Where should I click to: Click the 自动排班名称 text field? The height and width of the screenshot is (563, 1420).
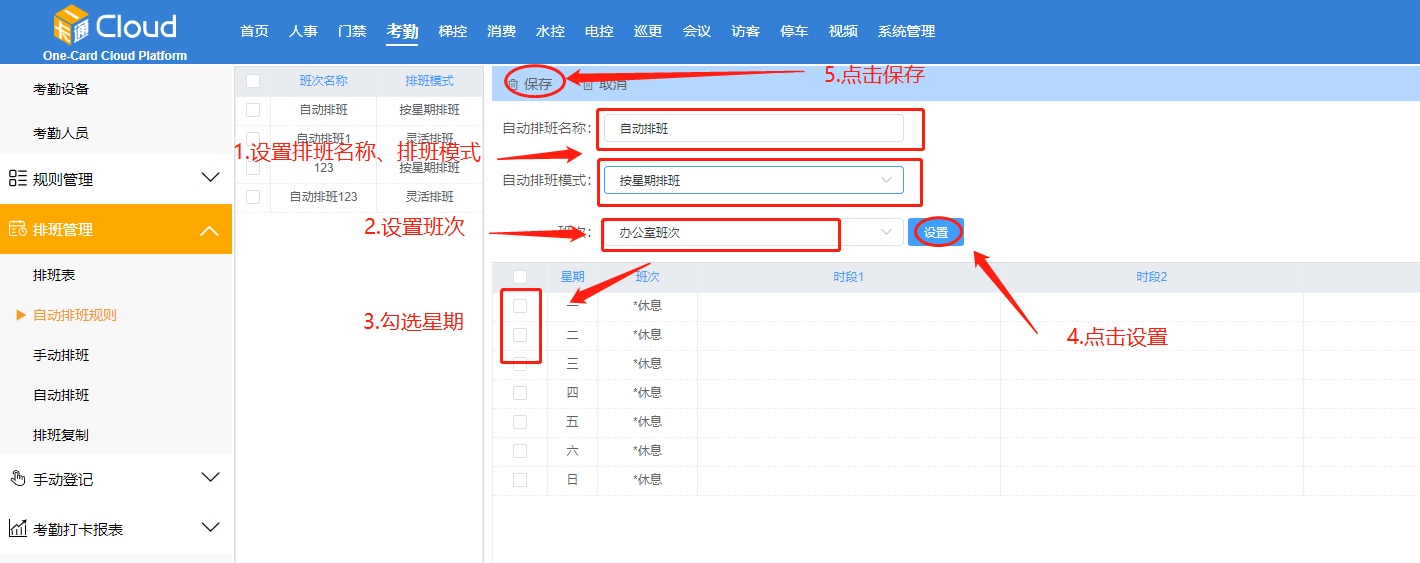coord(752,128)
